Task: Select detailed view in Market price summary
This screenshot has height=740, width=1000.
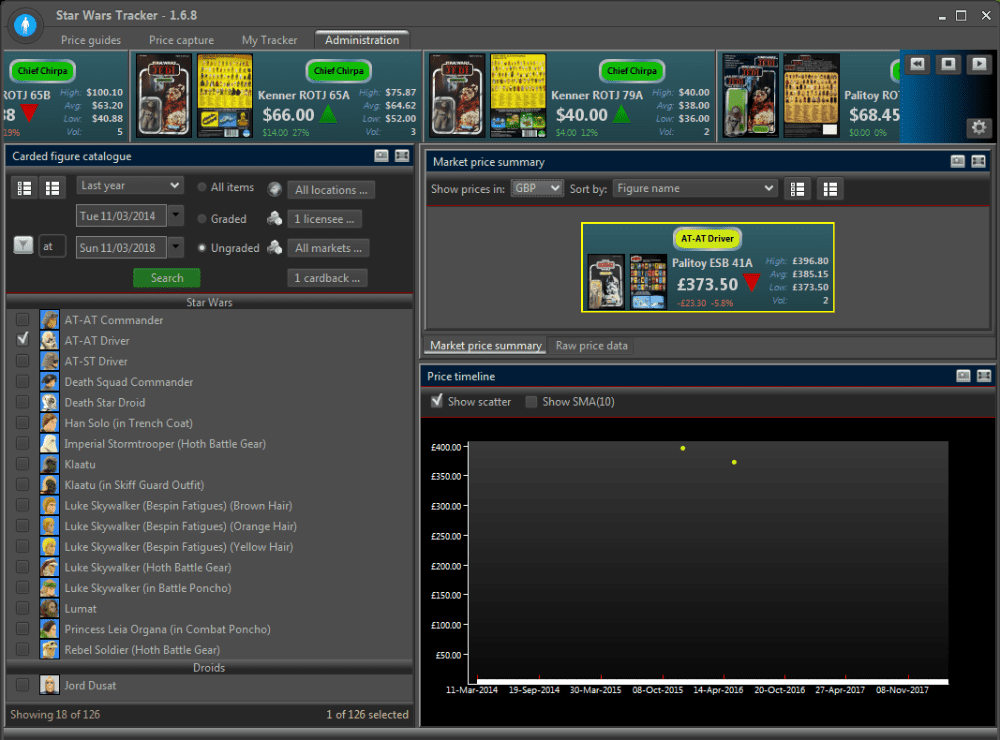Action: 797,189
